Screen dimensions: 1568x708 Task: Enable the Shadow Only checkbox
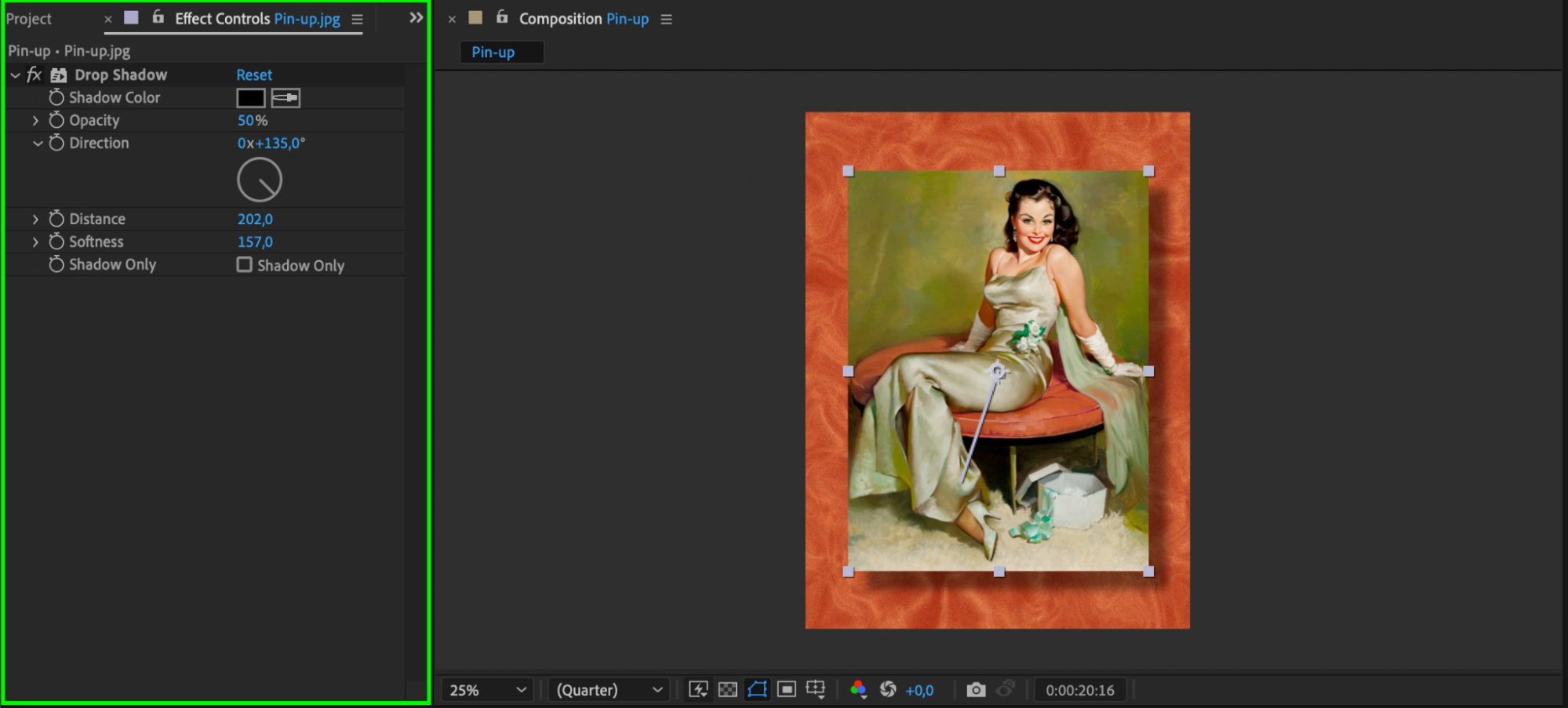pos(245,265)
